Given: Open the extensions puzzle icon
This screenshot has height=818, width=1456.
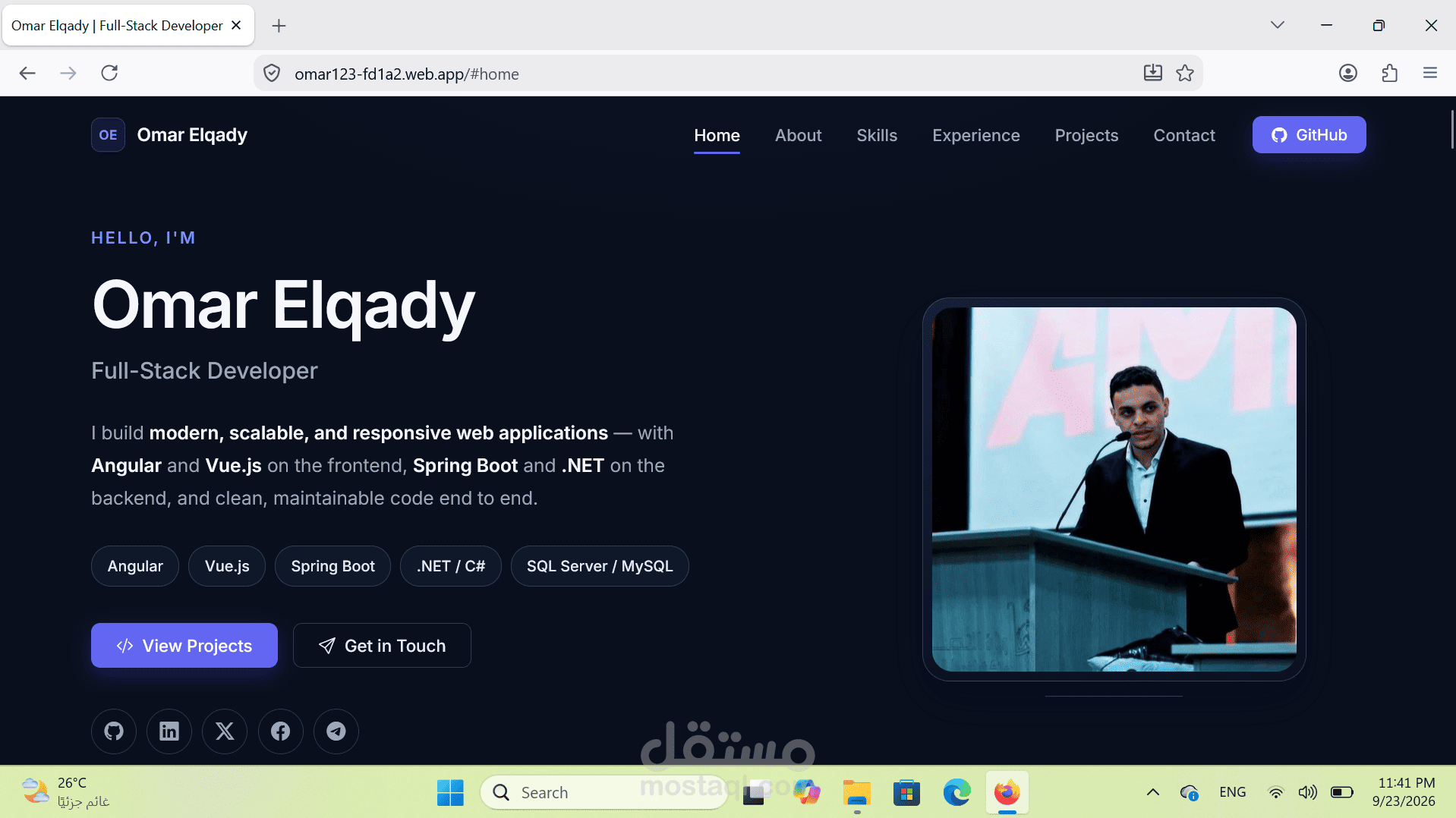Looking at the screenshot, I should click(1389, 73).
